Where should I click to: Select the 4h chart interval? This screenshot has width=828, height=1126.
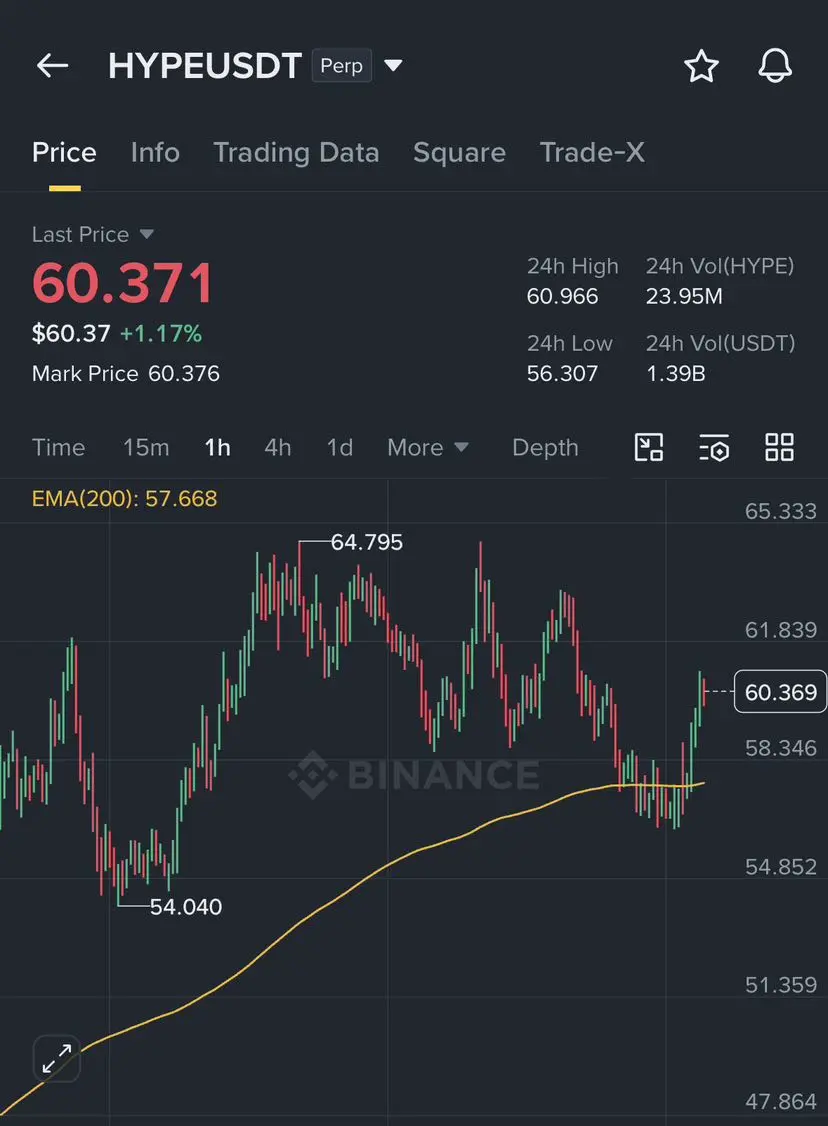click(x=278, y=447)
